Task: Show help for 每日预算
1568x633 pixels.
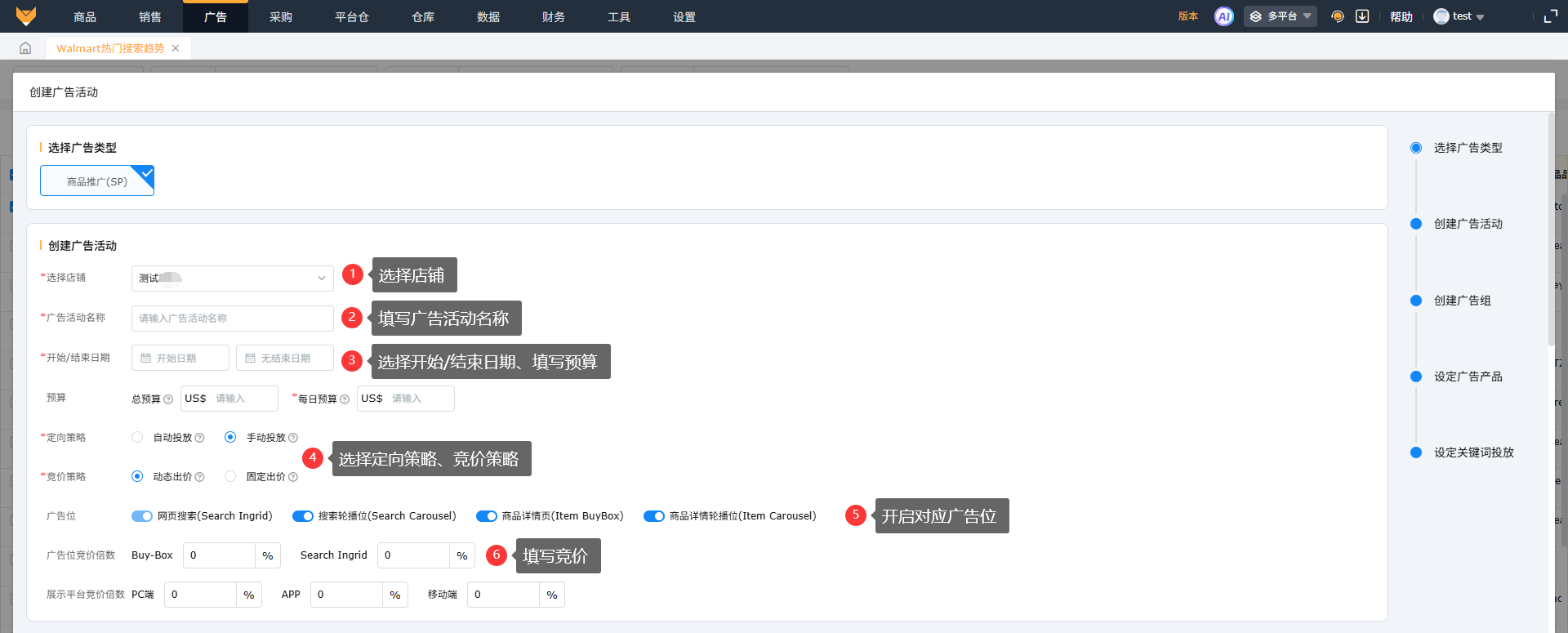Action: [345, 399]
